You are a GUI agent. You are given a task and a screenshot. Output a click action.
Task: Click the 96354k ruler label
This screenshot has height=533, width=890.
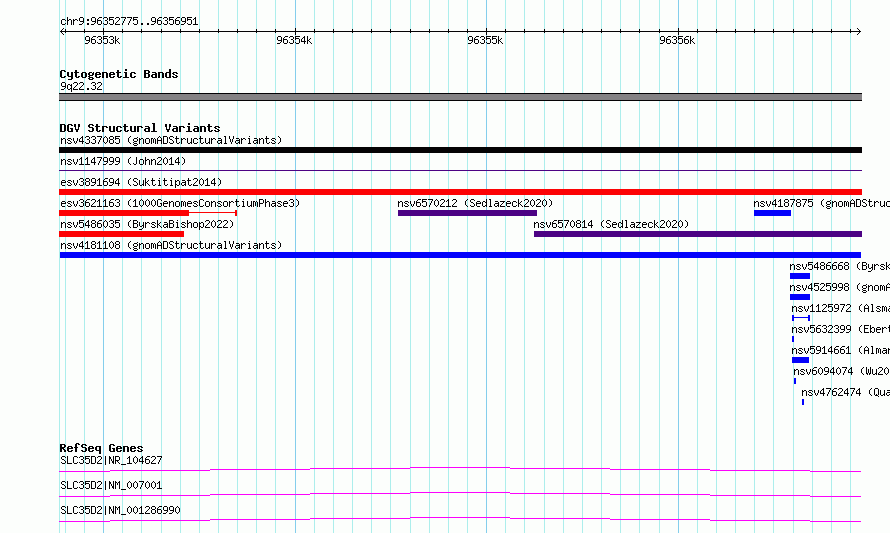pyautogui.click(x=294, y=40)
